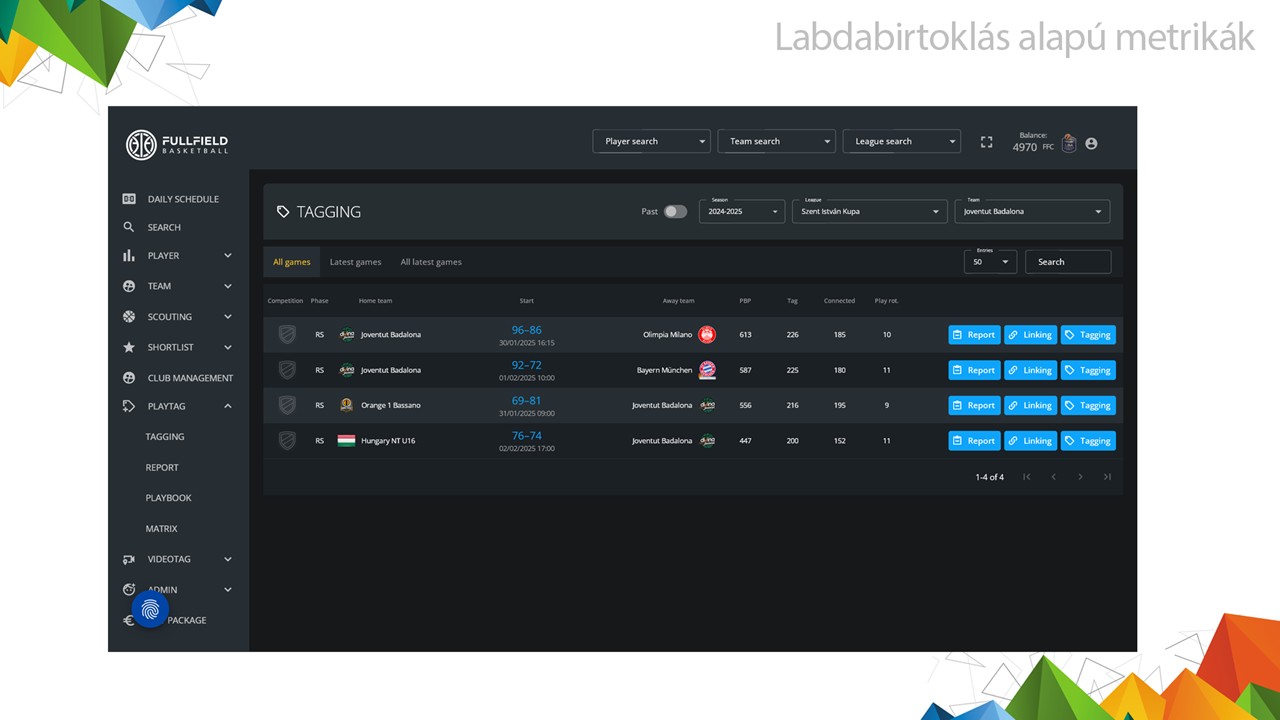Open Report for Joventut vs Olimpia Milano

[x=974, y=335]
